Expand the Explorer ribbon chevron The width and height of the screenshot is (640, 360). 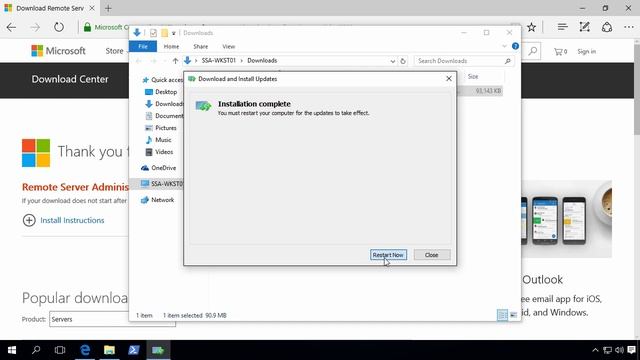coord(504,46)
